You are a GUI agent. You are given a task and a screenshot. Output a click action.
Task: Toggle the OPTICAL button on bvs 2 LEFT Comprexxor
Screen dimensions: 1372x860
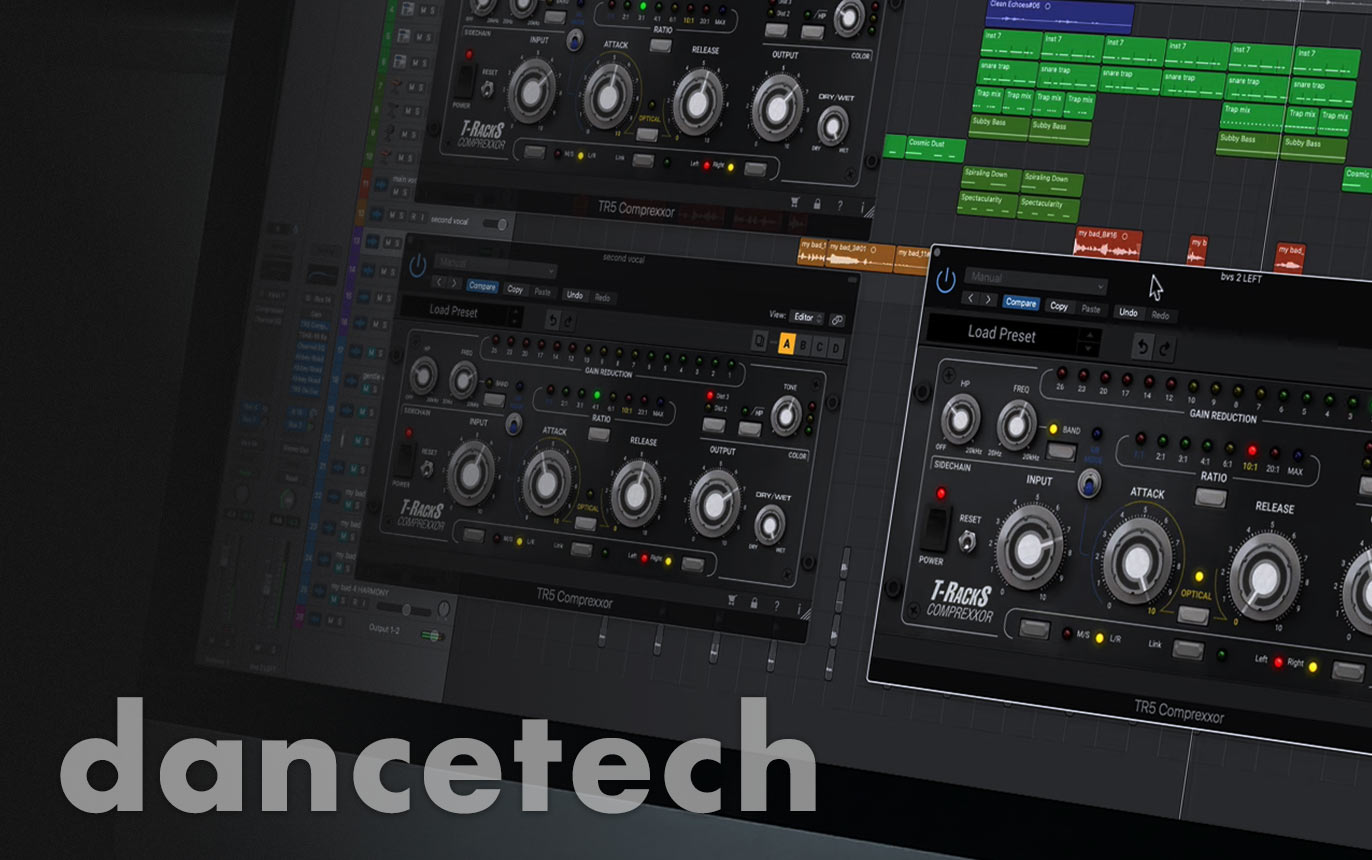(1191, 613)
